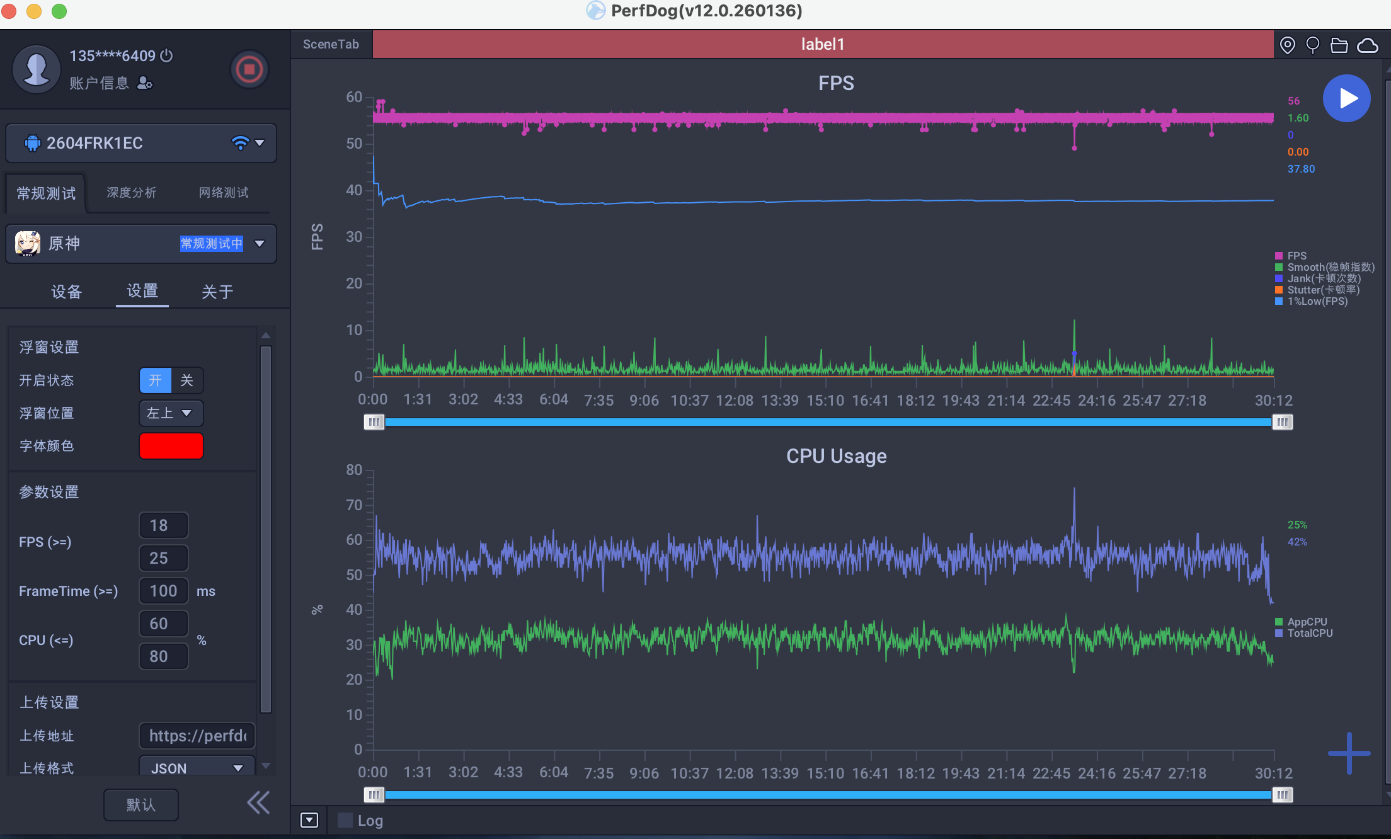Click the logout power icon beside account
Screen dimensions: 1391x839
click(167, 56)
